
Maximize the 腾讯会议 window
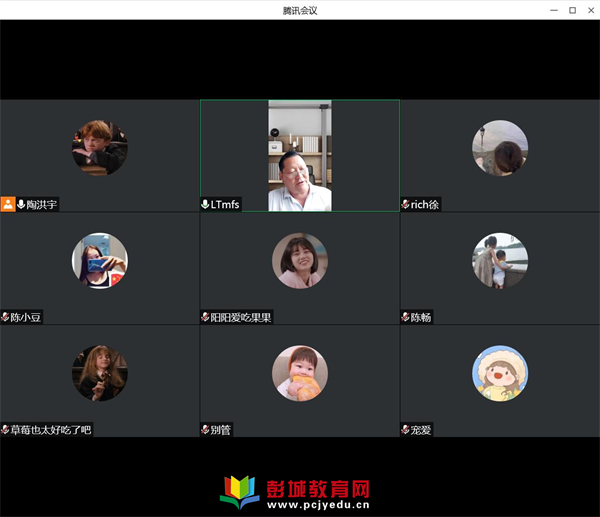(x=572, y=10)
